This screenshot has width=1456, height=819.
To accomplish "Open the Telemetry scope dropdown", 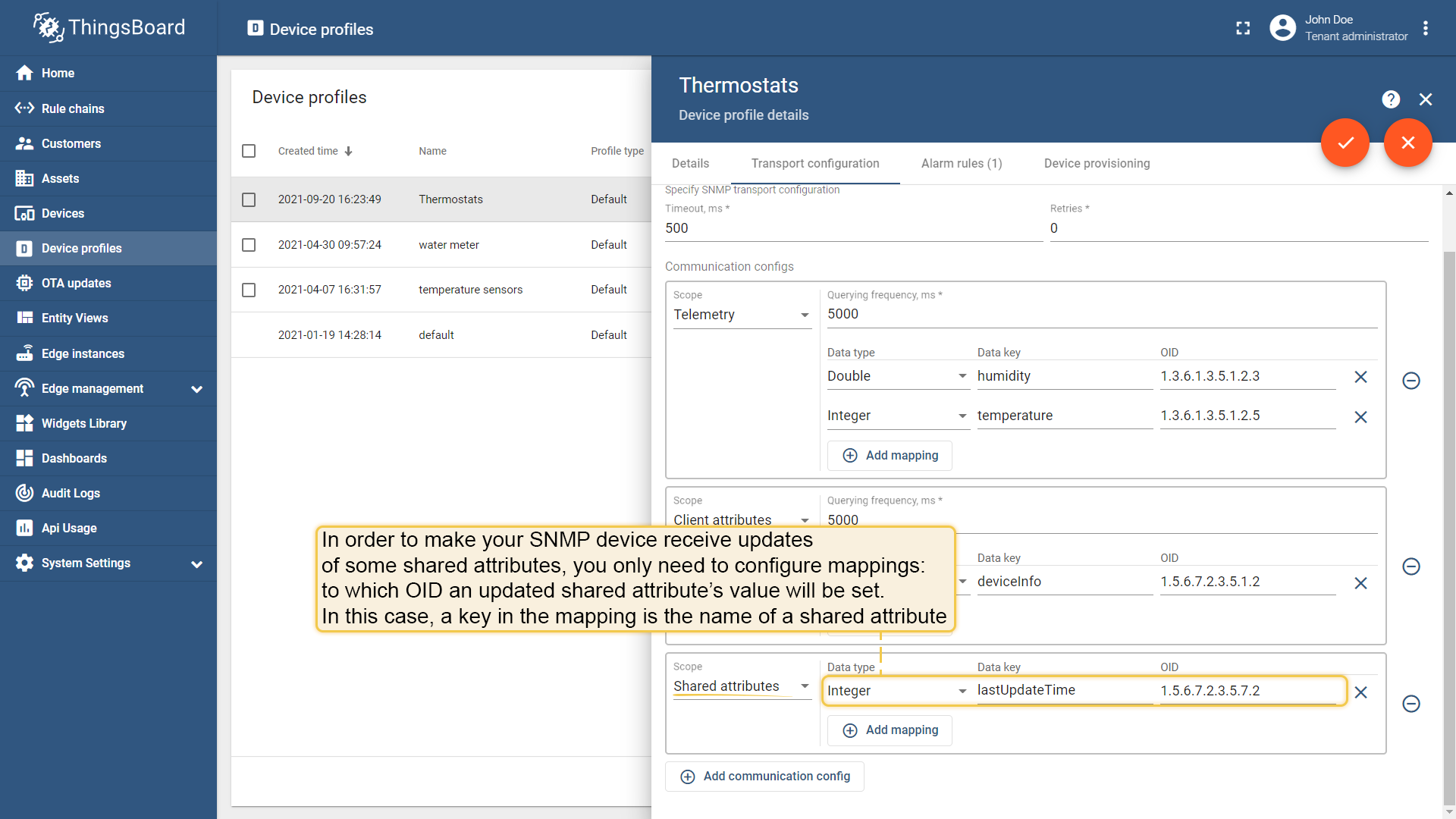I will pyautogui.click(x=741, y=315).
